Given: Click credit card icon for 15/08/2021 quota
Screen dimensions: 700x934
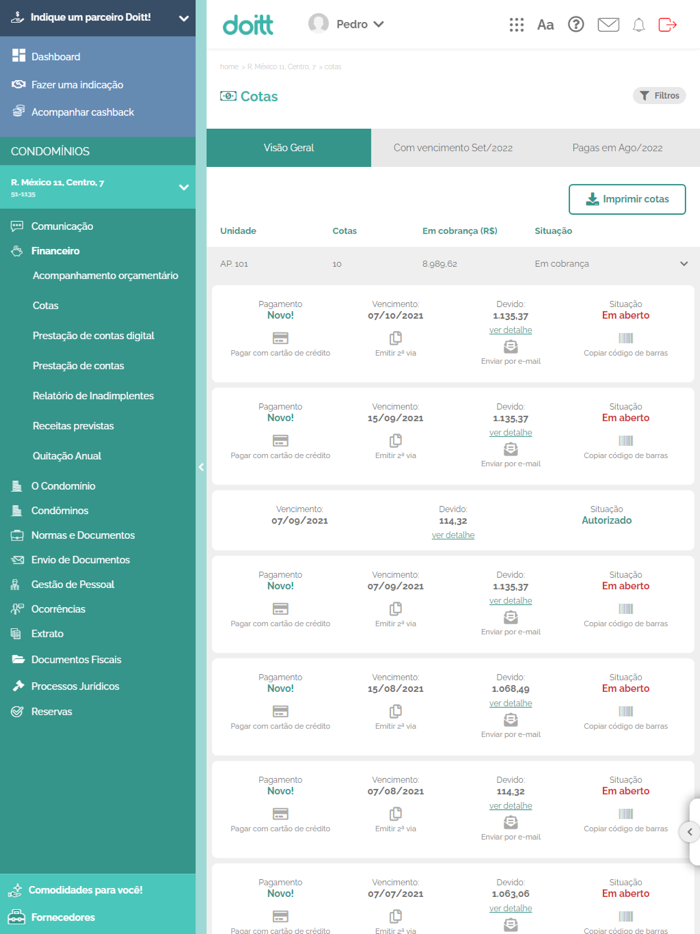Looking at the screenshot, I should (x=280, y=711).
